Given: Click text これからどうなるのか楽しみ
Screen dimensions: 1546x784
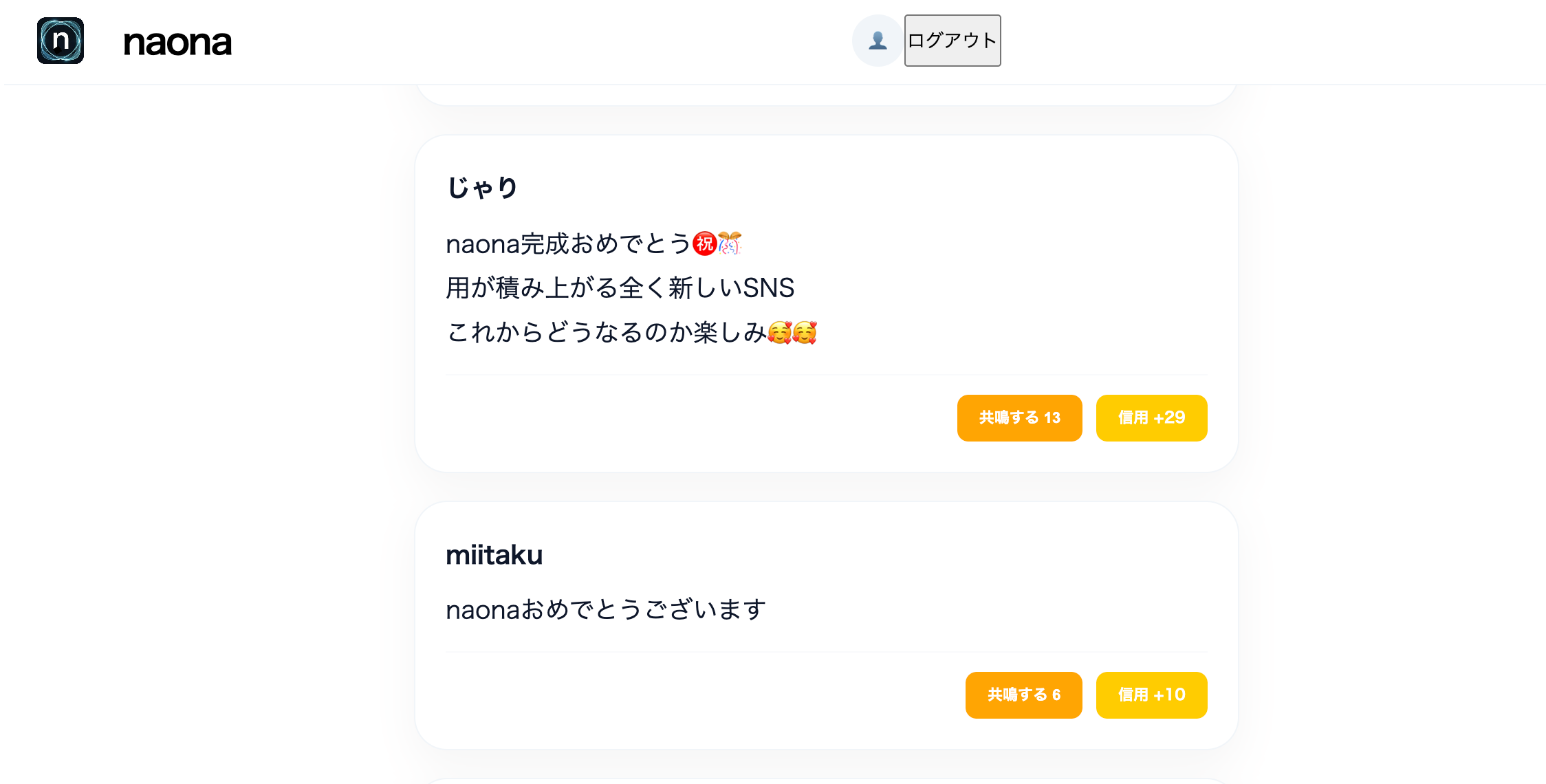Looking at the screenshot, I should click(x=605, y=332).
